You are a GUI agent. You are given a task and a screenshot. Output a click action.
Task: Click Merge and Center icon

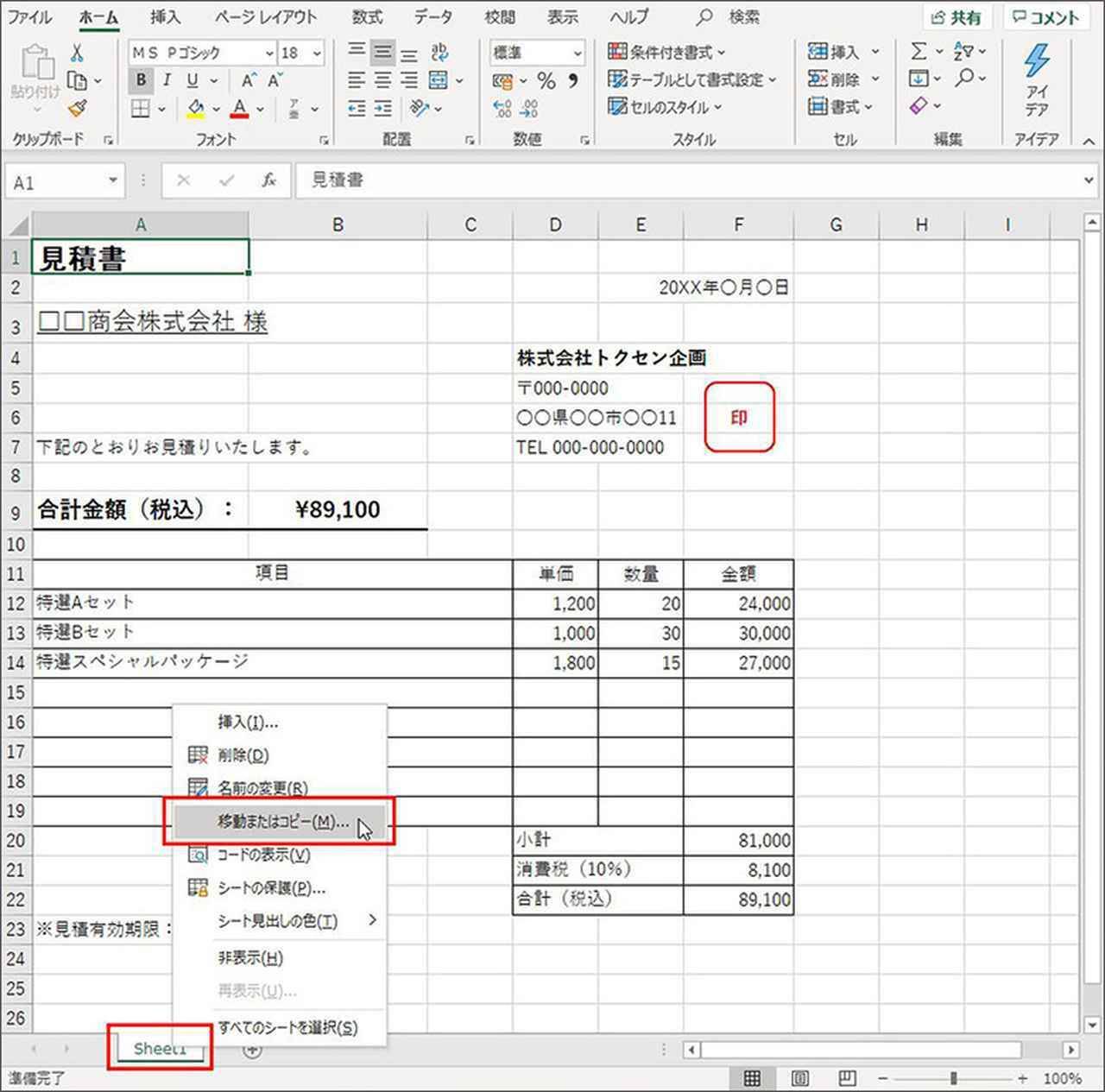[439, 80]
